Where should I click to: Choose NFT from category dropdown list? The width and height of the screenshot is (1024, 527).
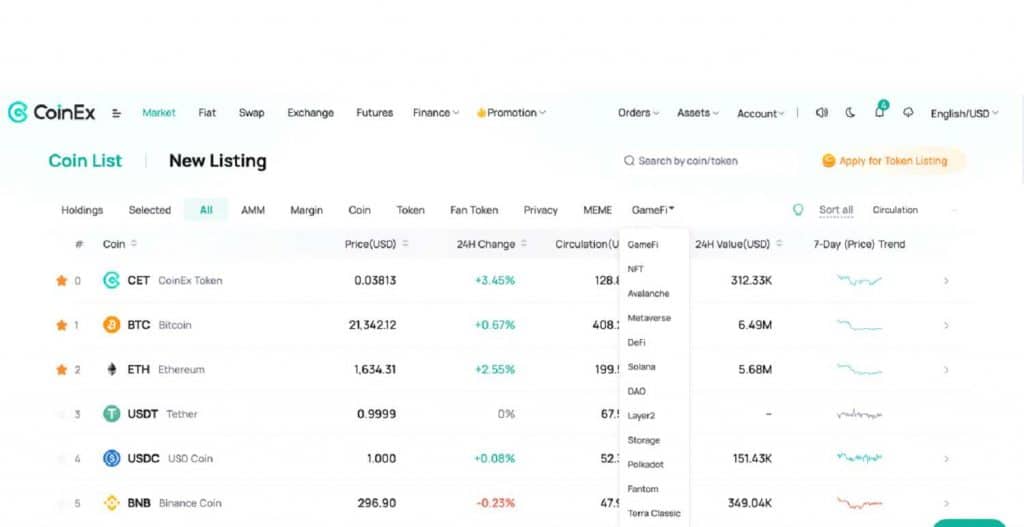click(x=635, y=269)
